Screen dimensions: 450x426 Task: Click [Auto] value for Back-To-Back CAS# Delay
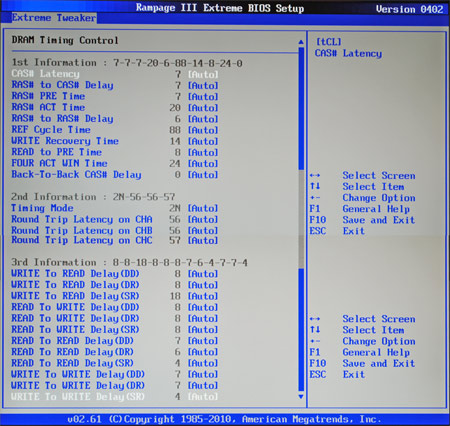pos(203,175)
